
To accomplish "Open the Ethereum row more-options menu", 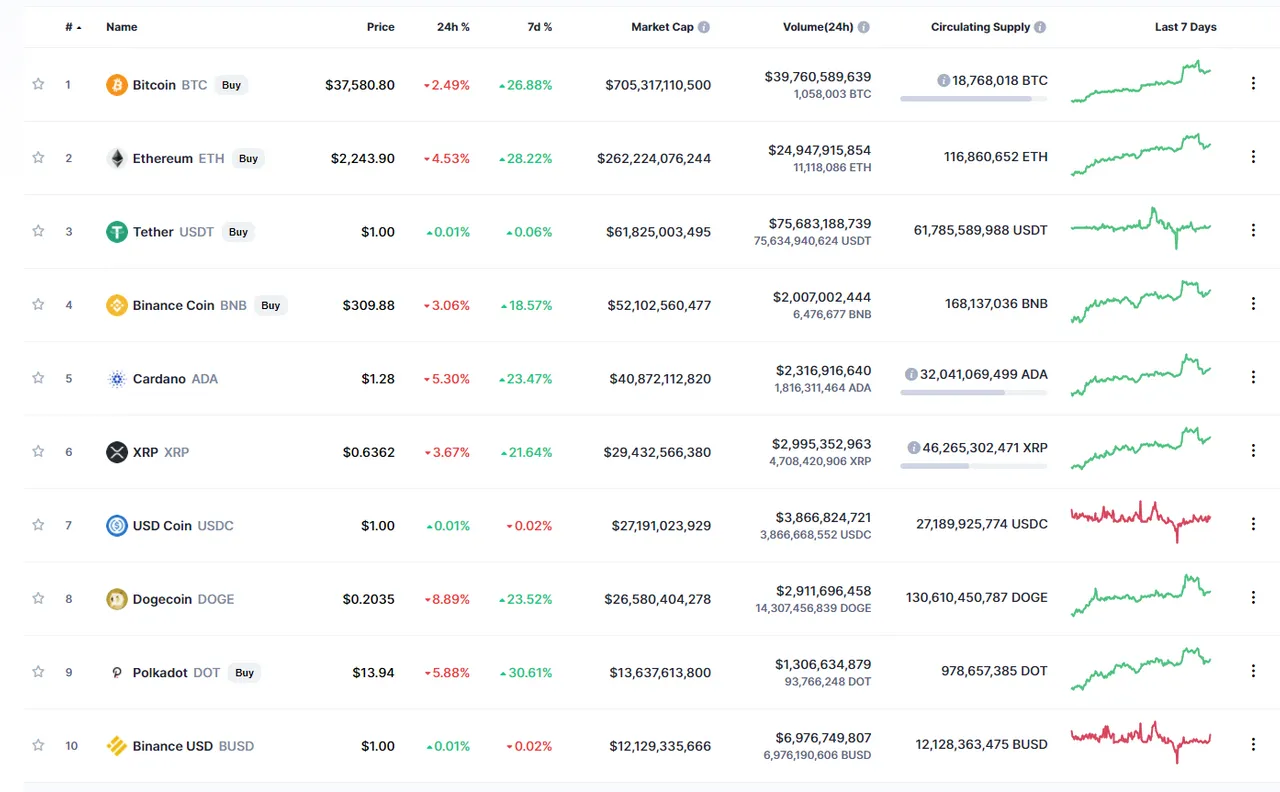I will (x=1253, y=157).
